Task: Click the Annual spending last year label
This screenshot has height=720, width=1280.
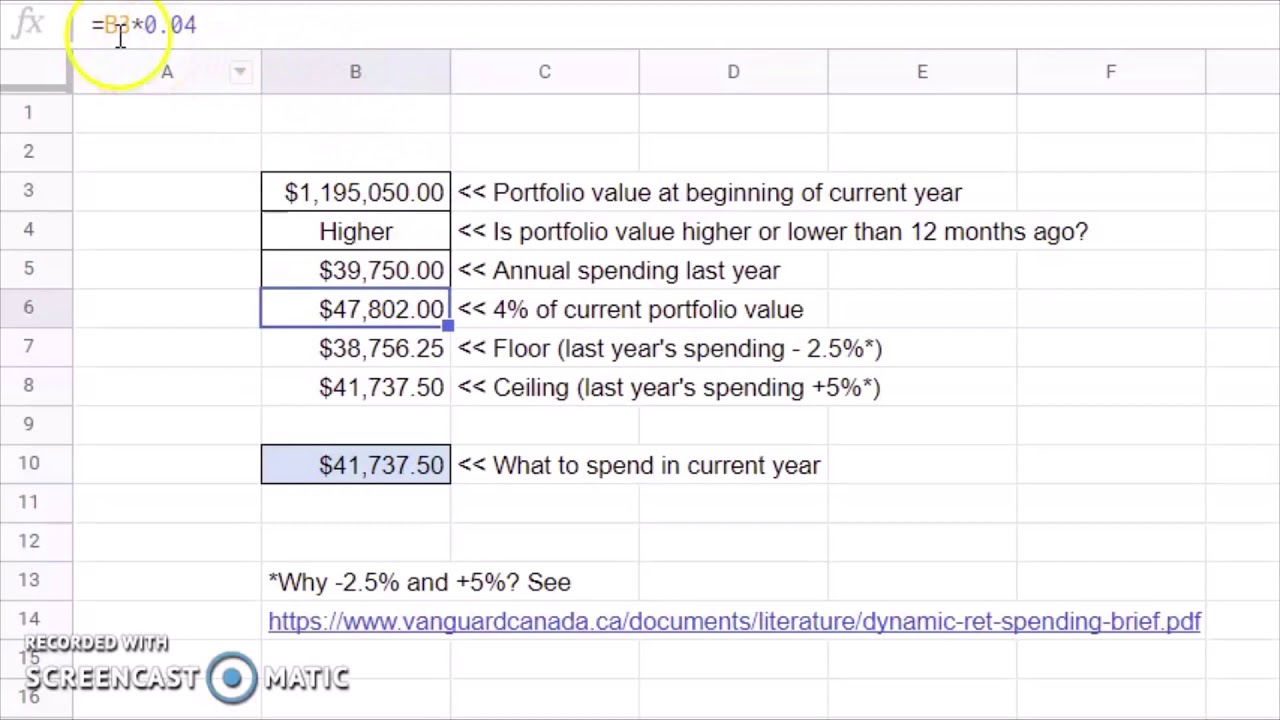Action: 619,270
